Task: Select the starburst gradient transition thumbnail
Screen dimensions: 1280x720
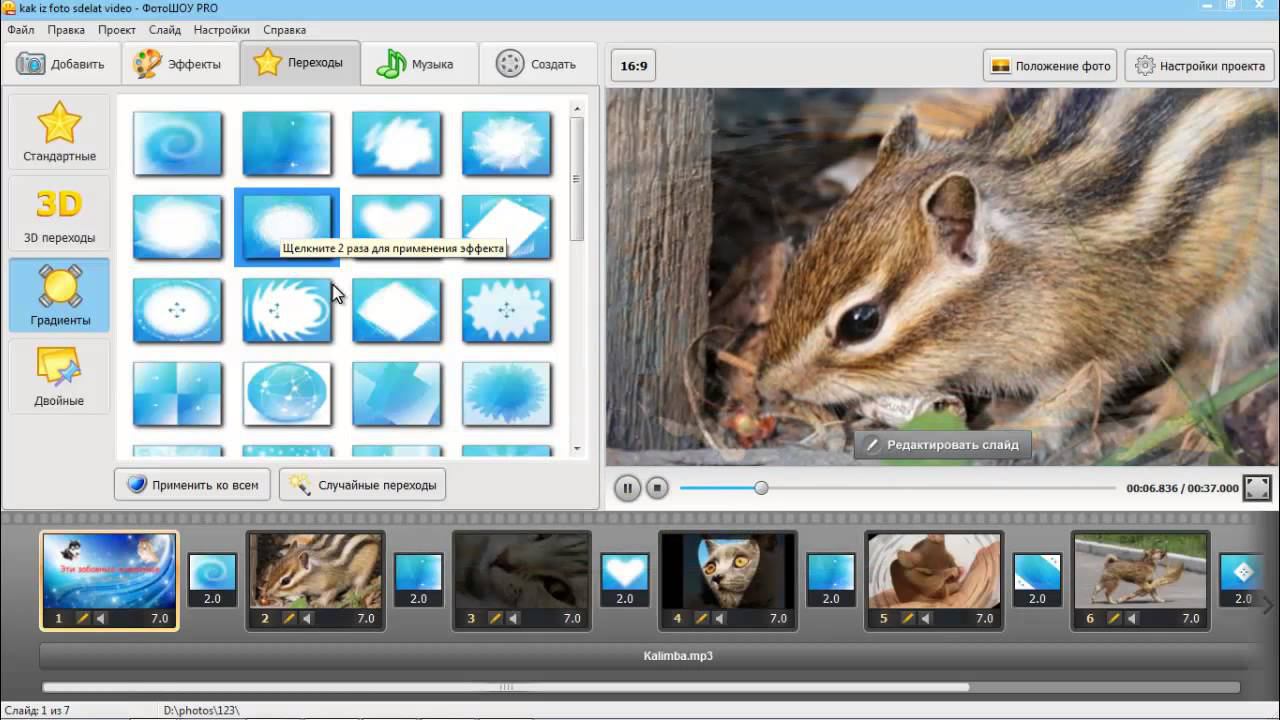Action: [x=506, y=144]
